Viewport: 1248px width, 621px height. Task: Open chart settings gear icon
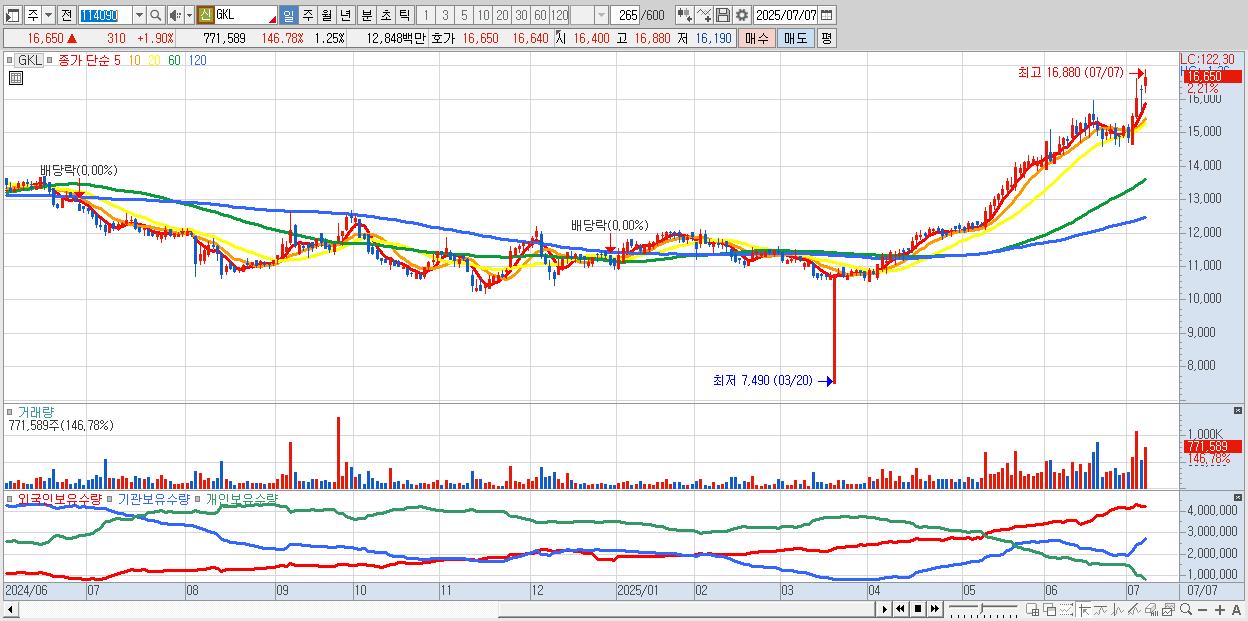(741, 15)
